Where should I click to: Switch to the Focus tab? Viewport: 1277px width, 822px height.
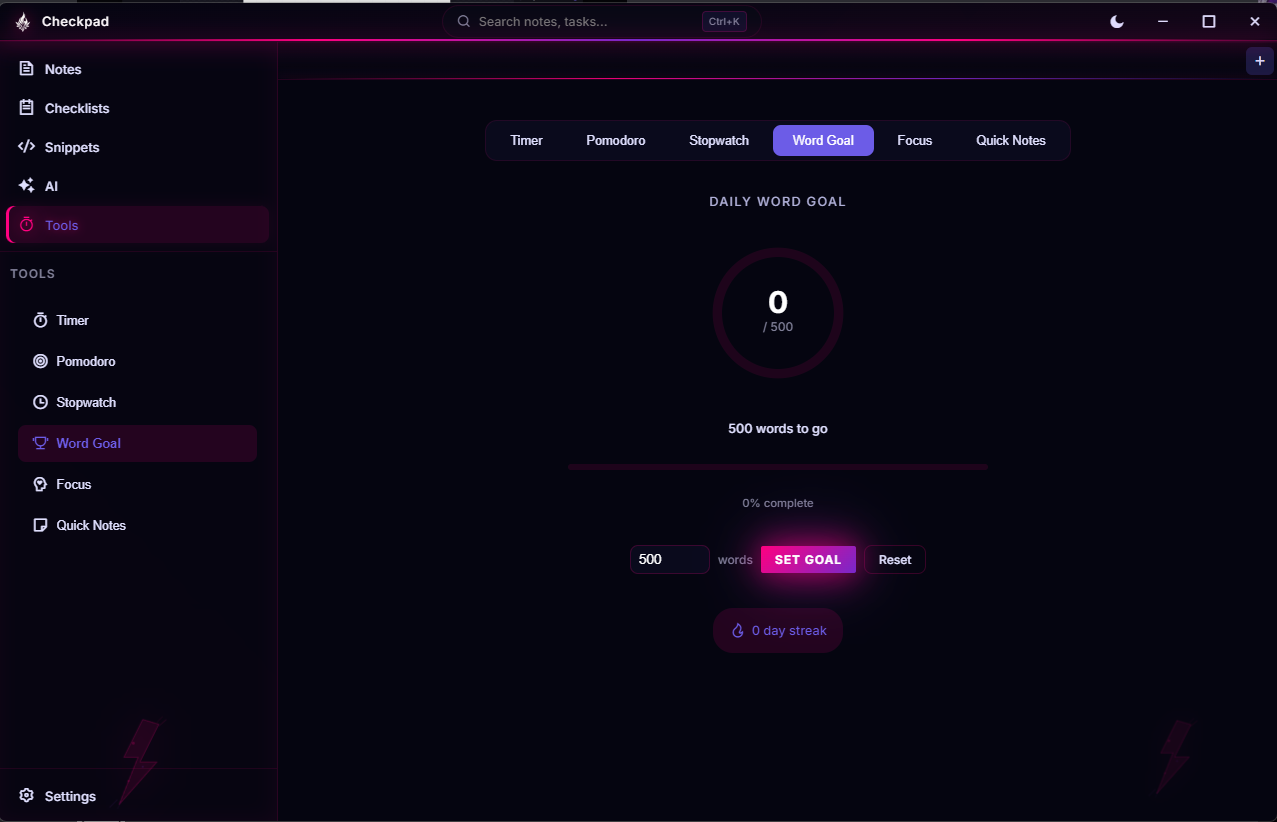tap(914, 140)
